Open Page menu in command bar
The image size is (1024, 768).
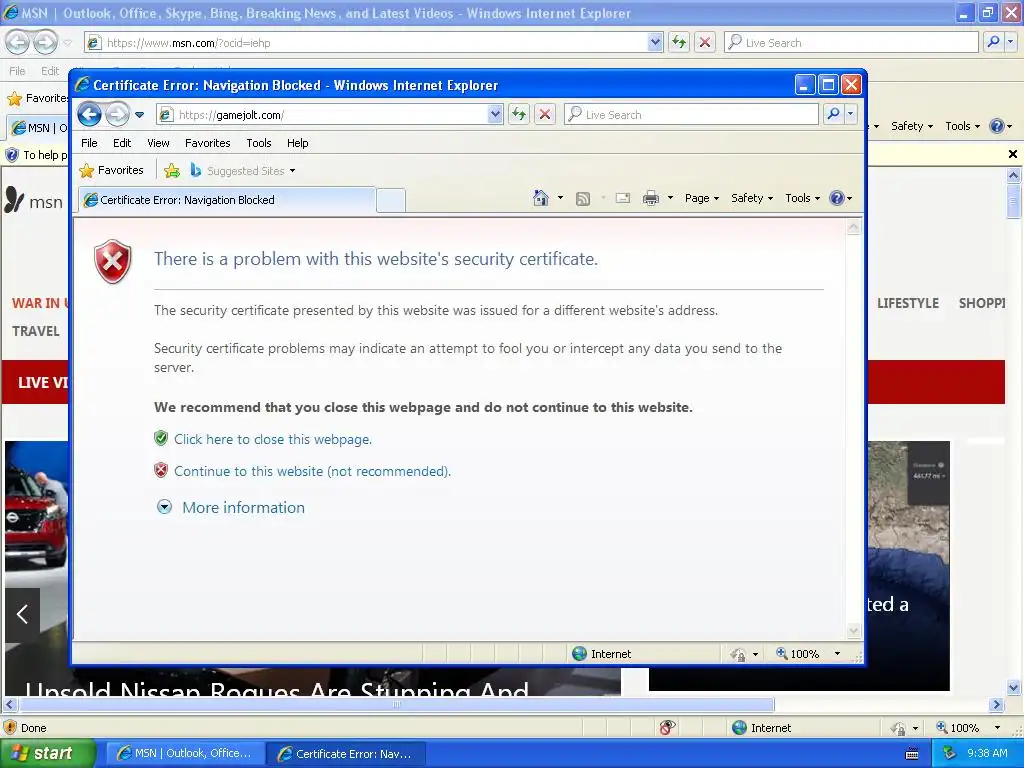click(x=701, y=198)
